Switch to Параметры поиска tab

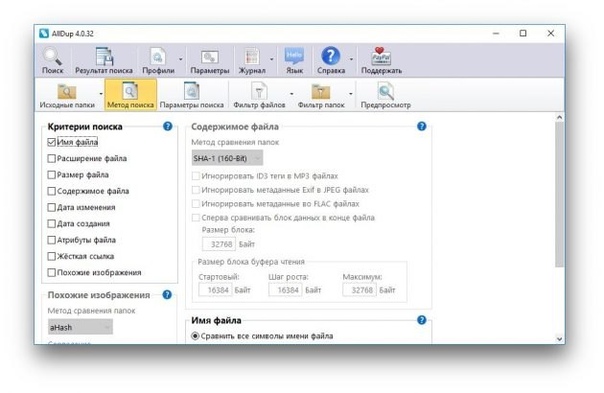click(x=191, y=95)
